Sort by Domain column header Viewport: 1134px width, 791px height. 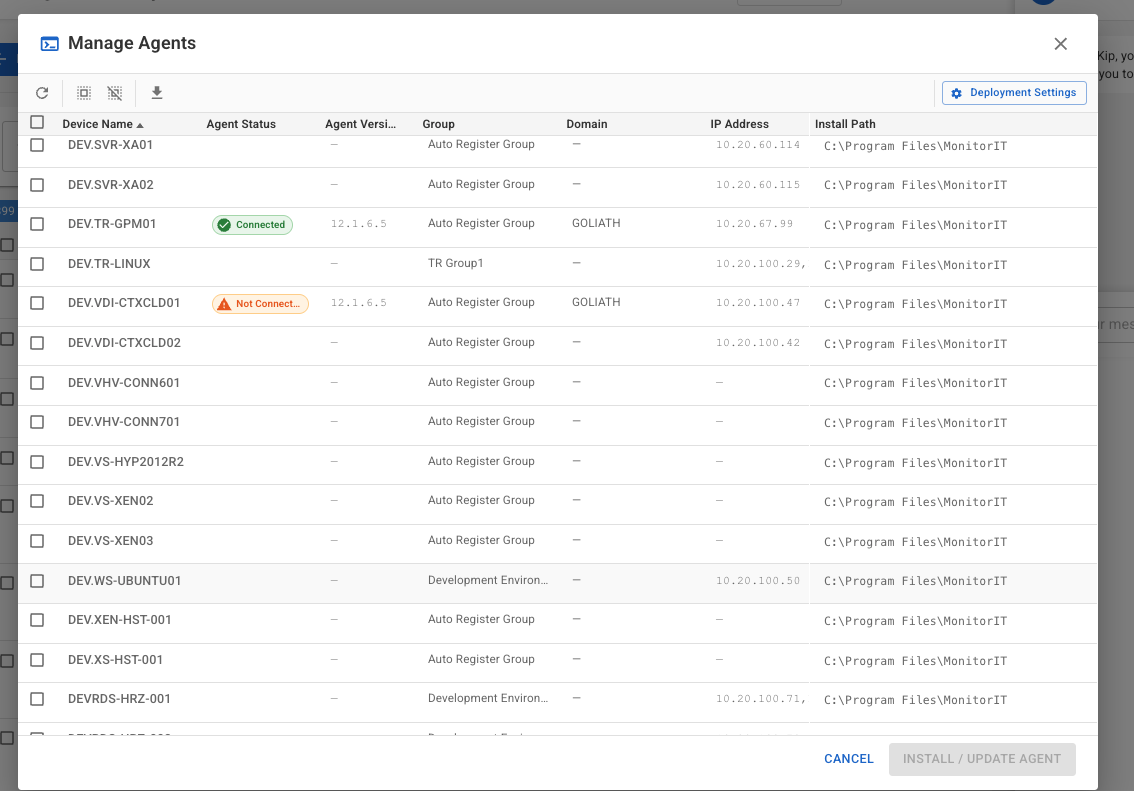tap(587, 124)
